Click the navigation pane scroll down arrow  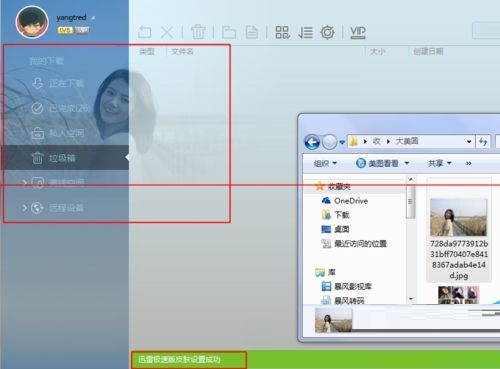tap(411, 299)
